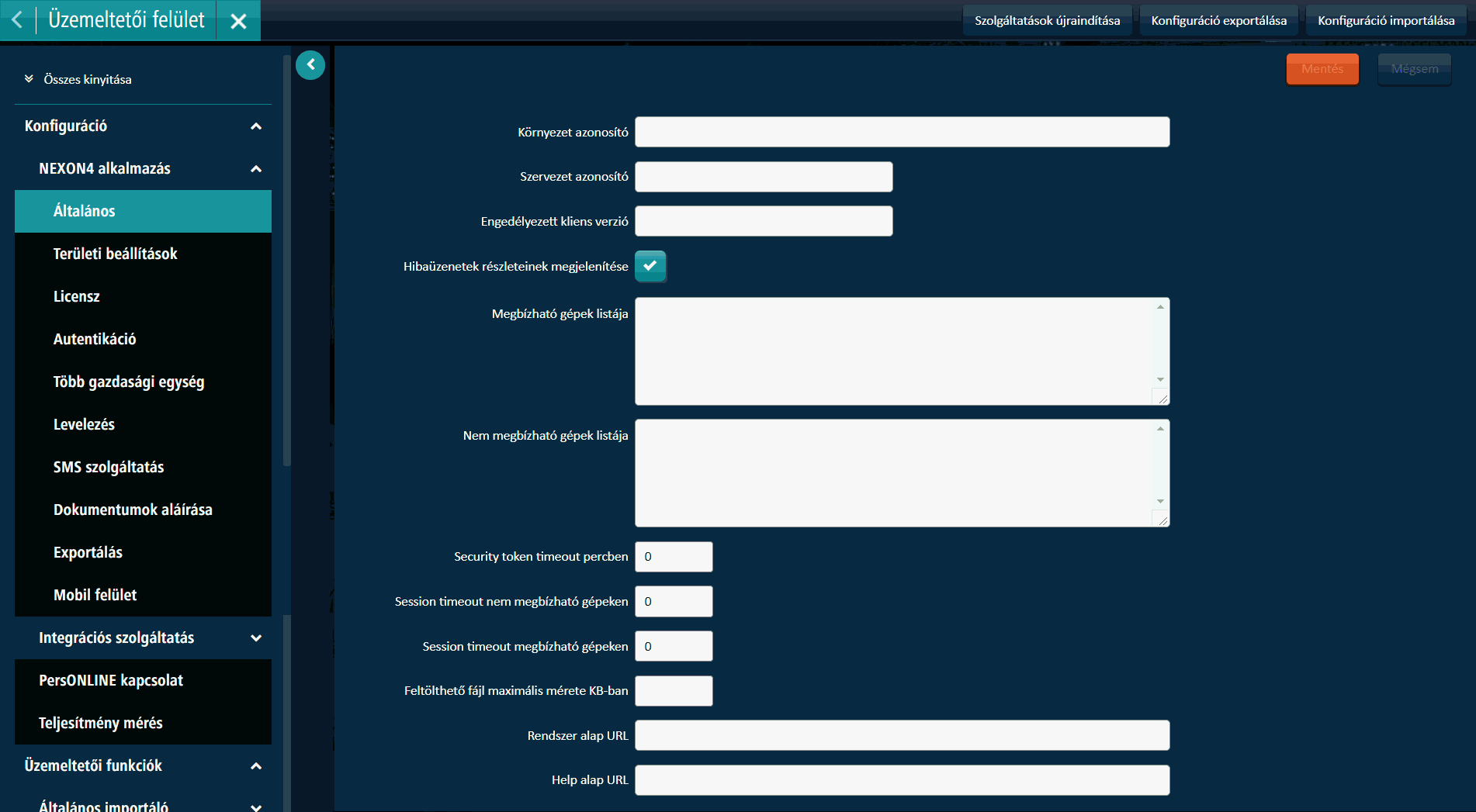This screenshot has height=812, width=1476.
Task: Expand the Integrációs szolgáltatás group
Action: [256, 638]
